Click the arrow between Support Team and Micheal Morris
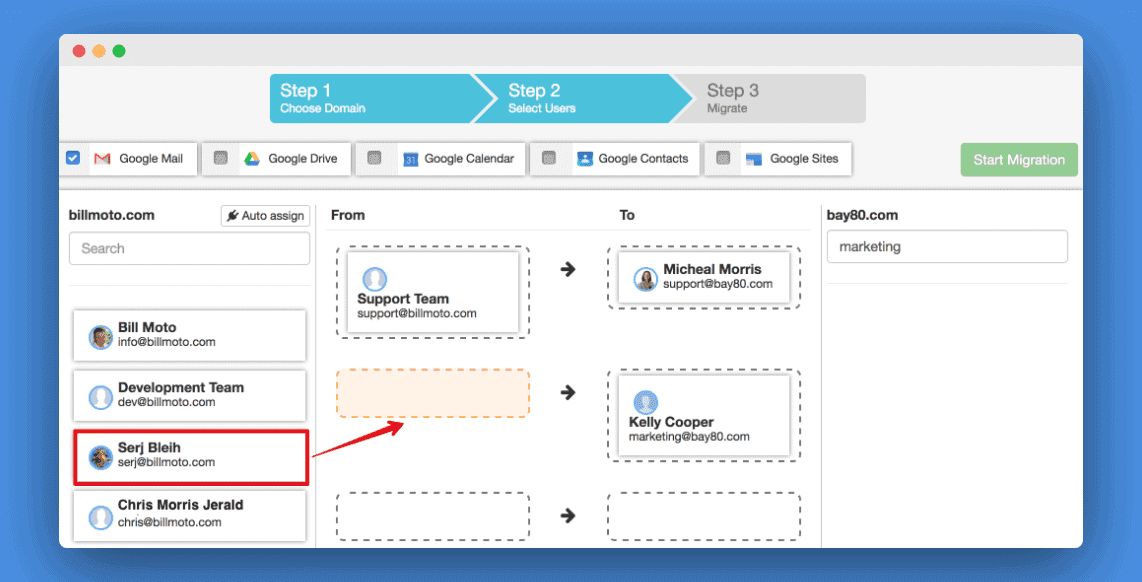Image resolution: width=1142 pixels, height=582 pixels. (567, 269)
